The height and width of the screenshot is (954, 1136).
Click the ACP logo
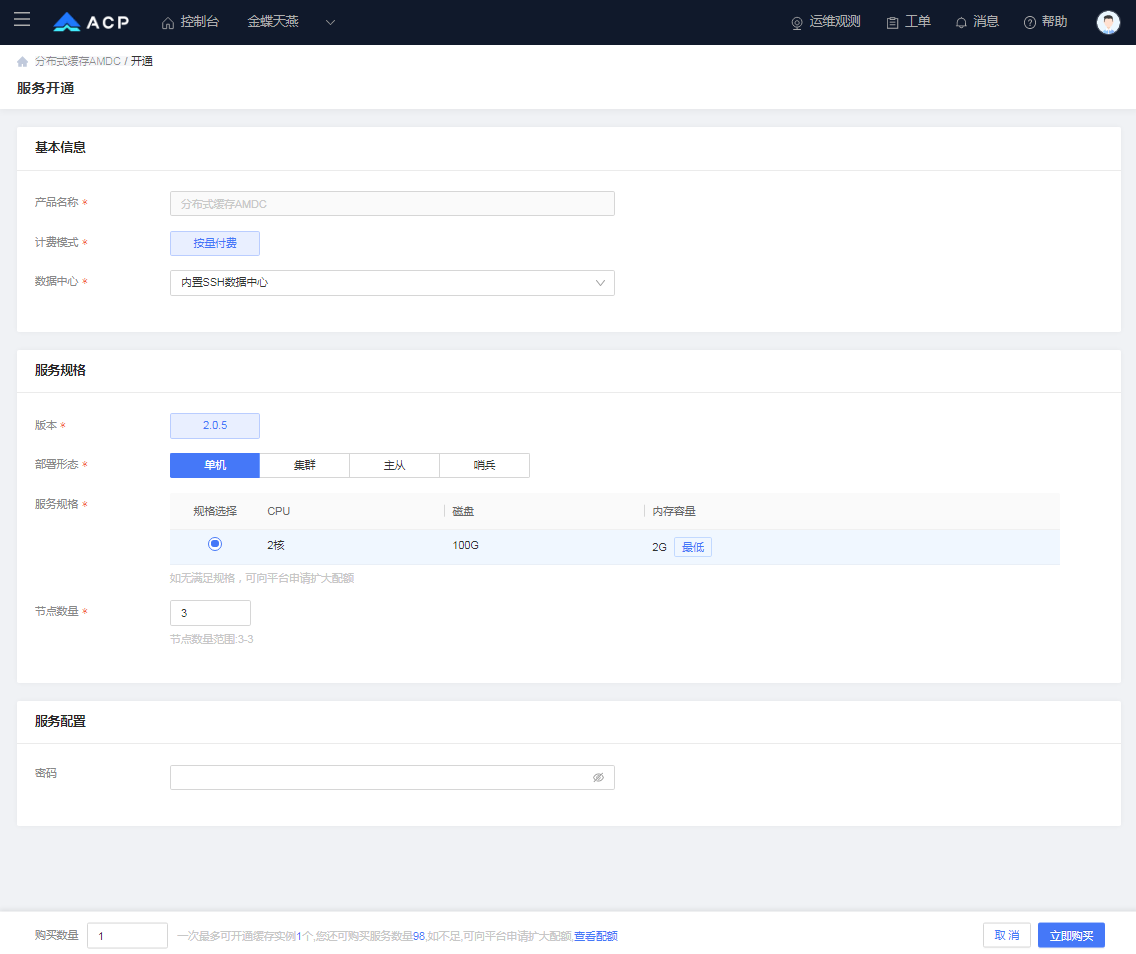91,22
